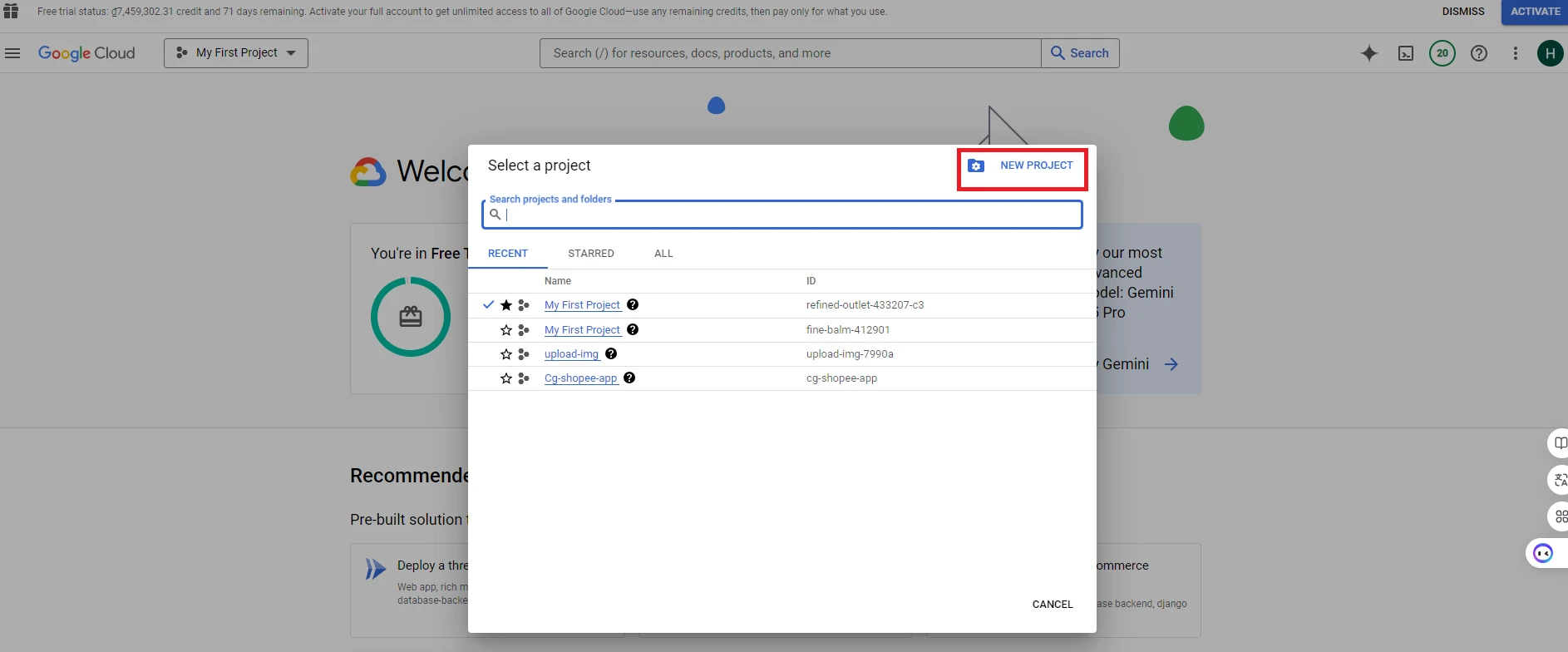Star the upload-img project
The width and height of the screenshot is (1568, 652).
coord(505,354)
